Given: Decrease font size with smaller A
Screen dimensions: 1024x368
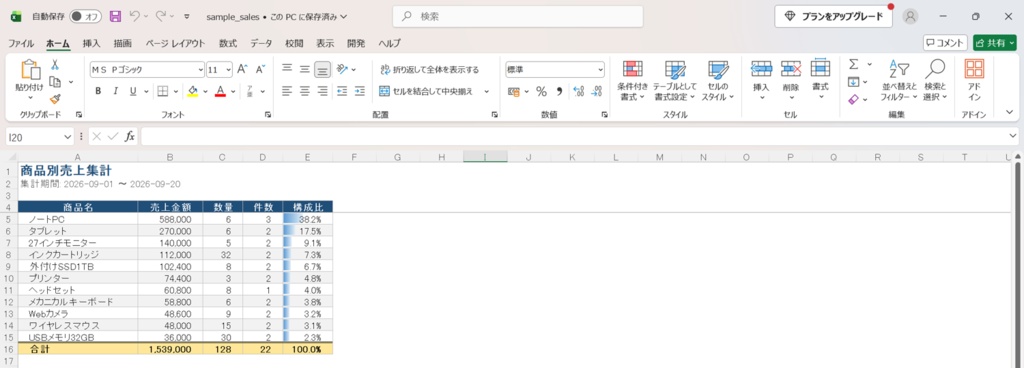Looking at the screenshot, I should 260,69.
